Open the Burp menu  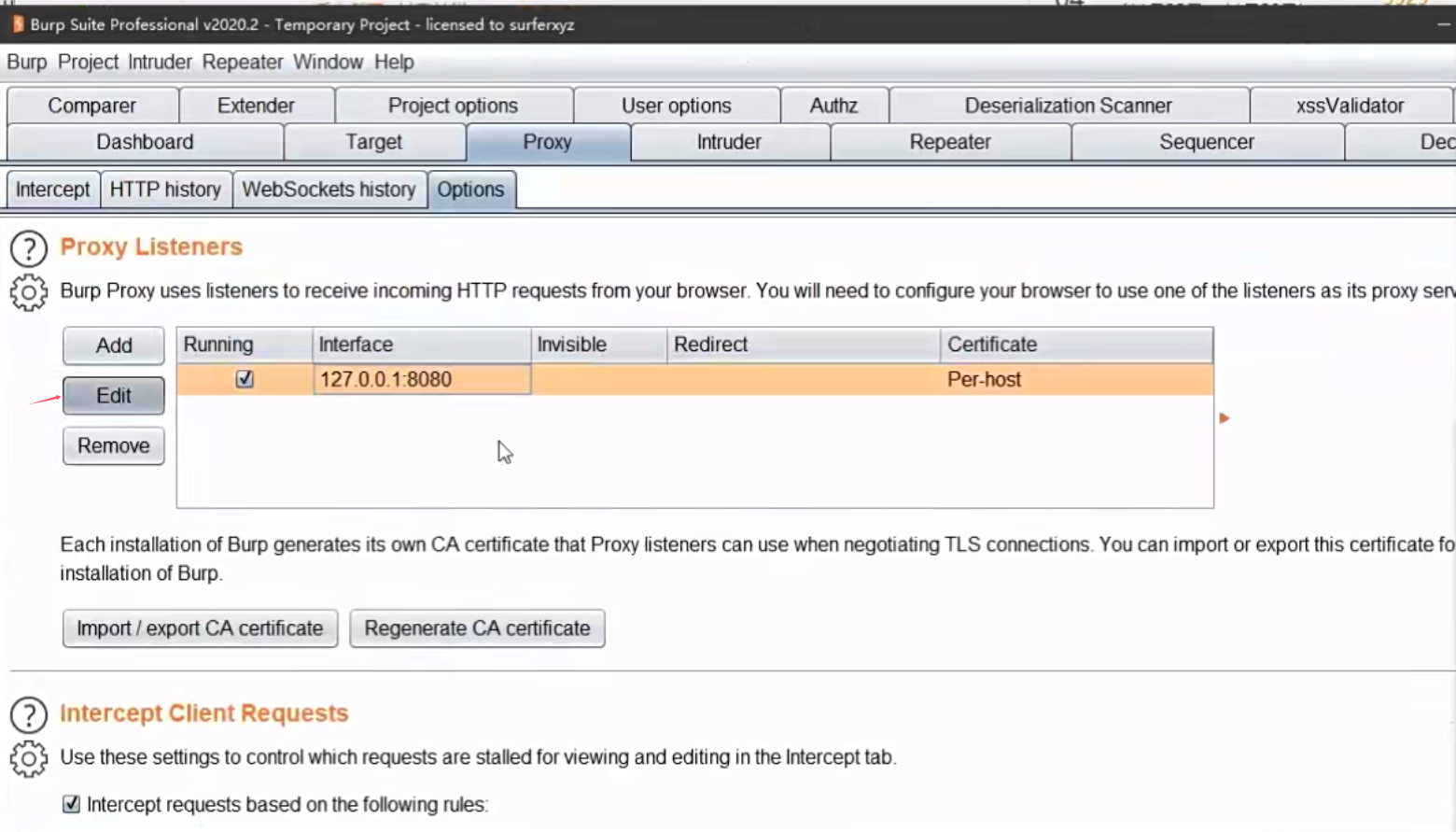point(27,62)
